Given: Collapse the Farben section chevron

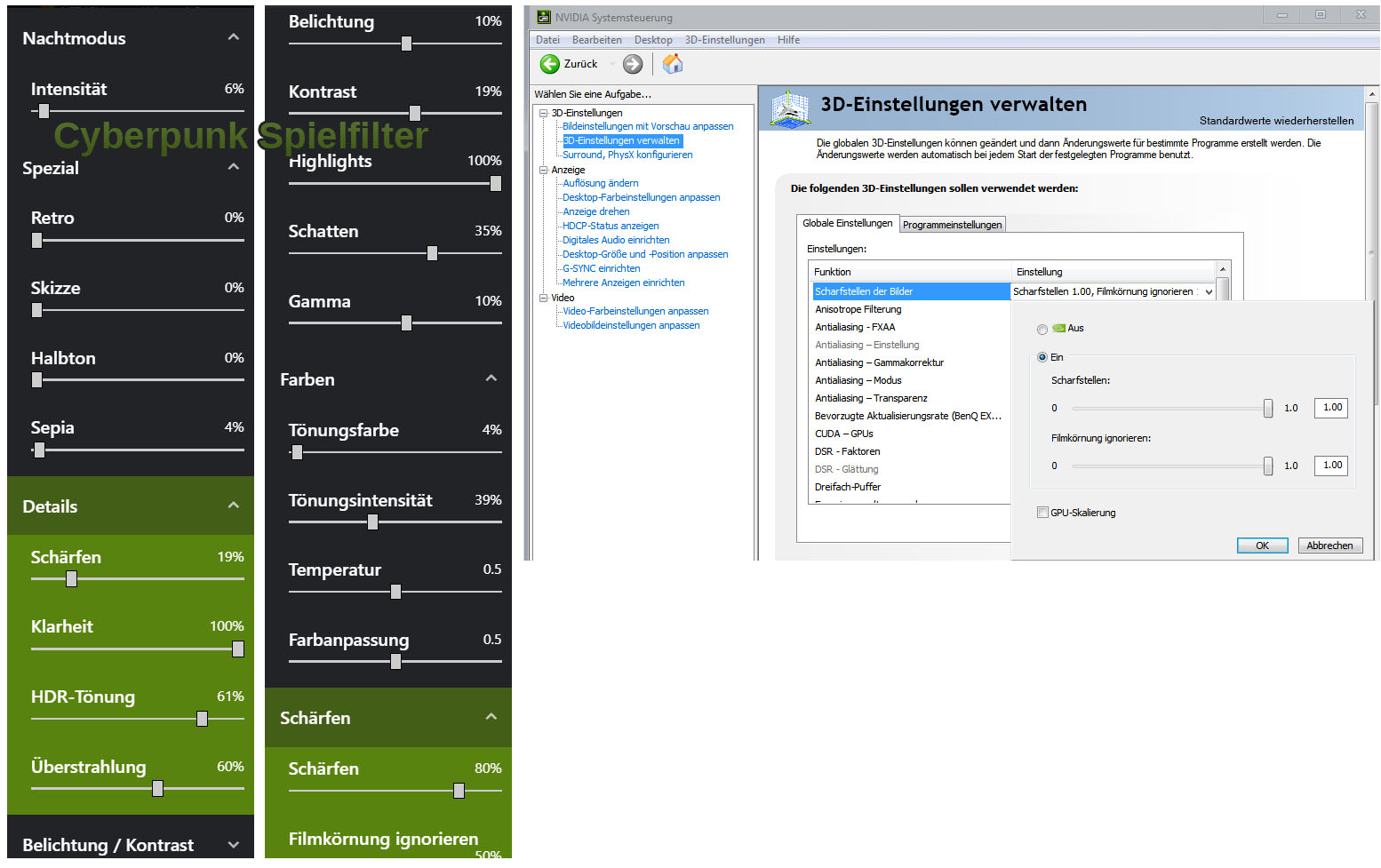Looking at the screenshot, I should point(491,378).
